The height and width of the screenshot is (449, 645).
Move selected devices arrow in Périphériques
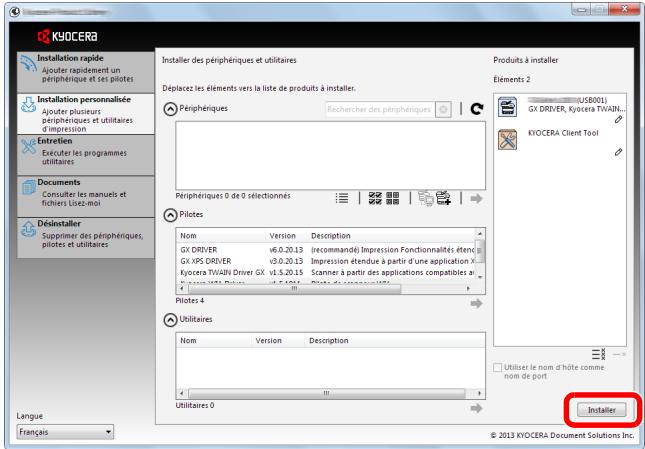click(x=476, y=199)
